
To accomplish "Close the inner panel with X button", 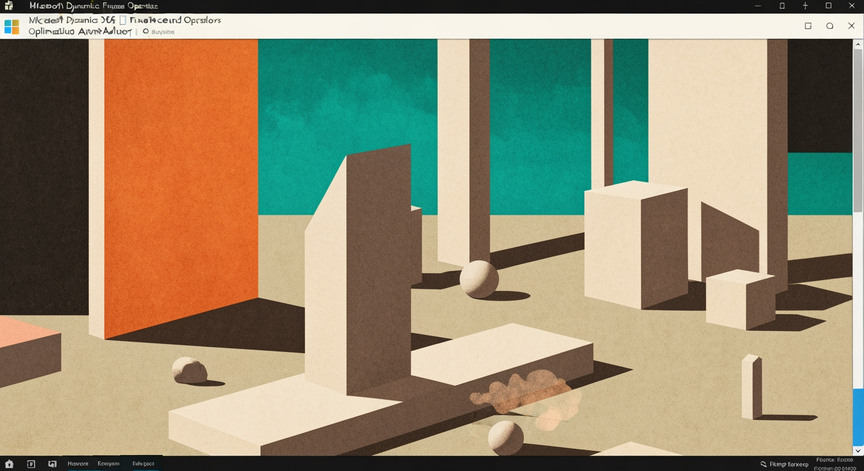I will 851,26.
